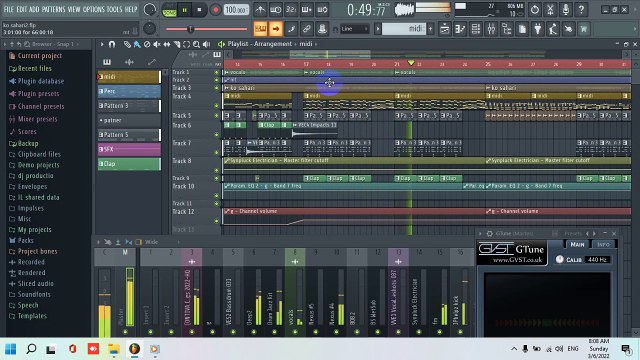
Task: Open Browser options arrow
Action: 5,44
